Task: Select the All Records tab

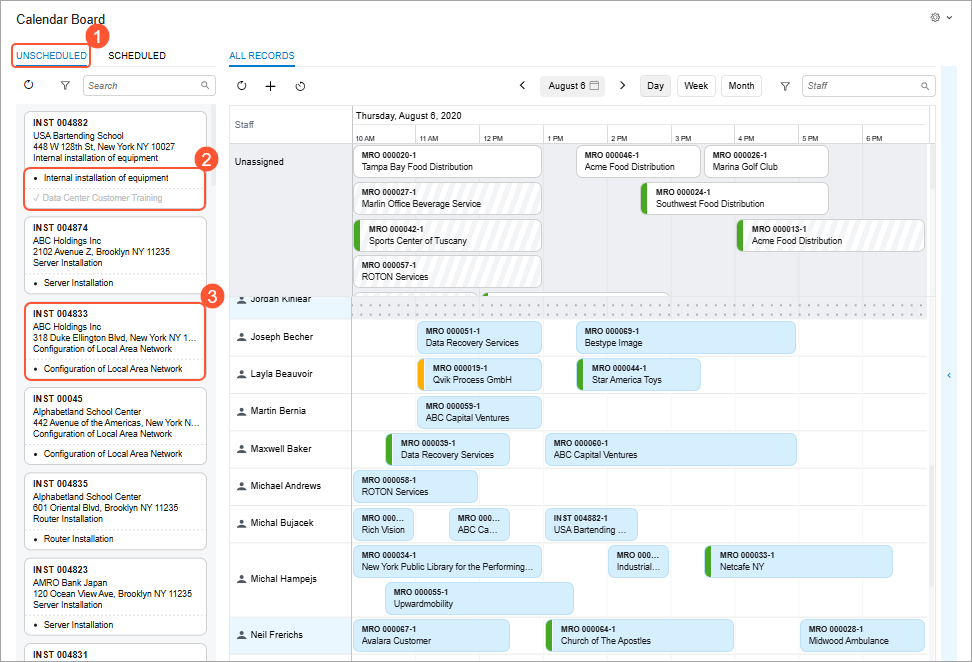Action: 262,56
